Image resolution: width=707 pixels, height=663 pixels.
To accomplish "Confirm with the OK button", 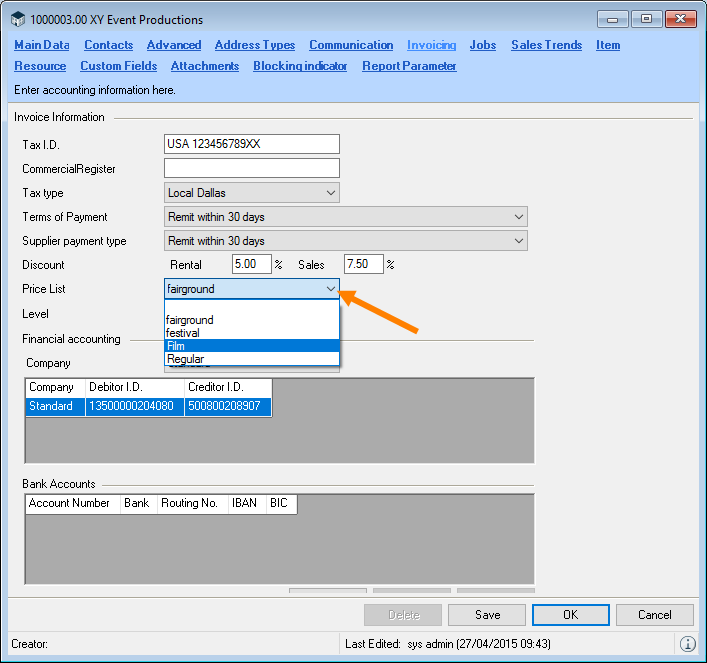I will pyautogui.click(x=570, y=615).
